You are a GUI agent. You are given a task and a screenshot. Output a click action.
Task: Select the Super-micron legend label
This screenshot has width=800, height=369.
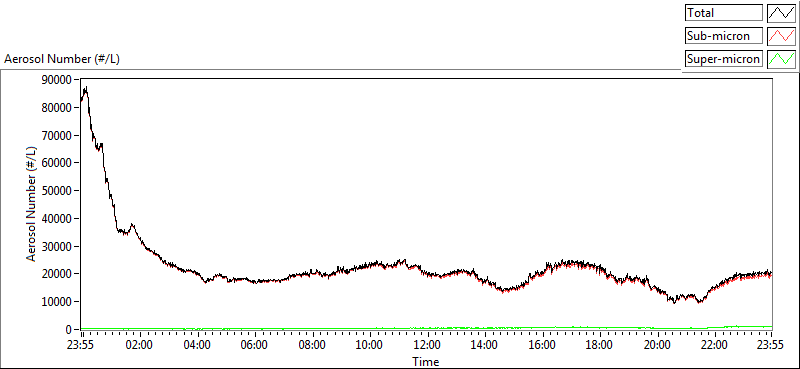coord(723,59)
